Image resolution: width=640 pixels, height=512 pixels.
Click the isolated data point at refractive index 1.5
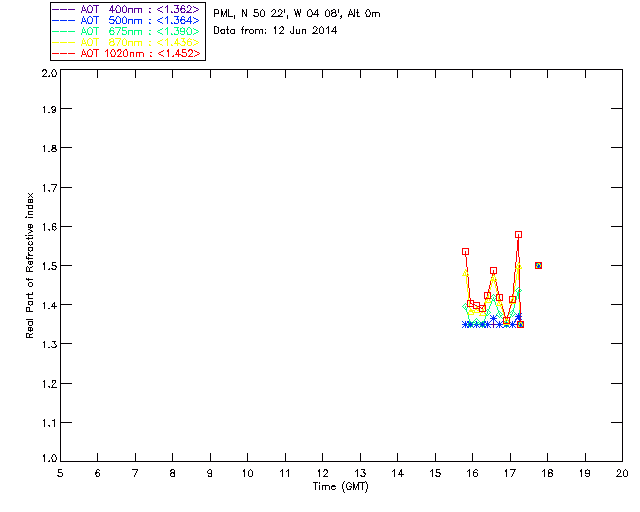coord(538,265)
